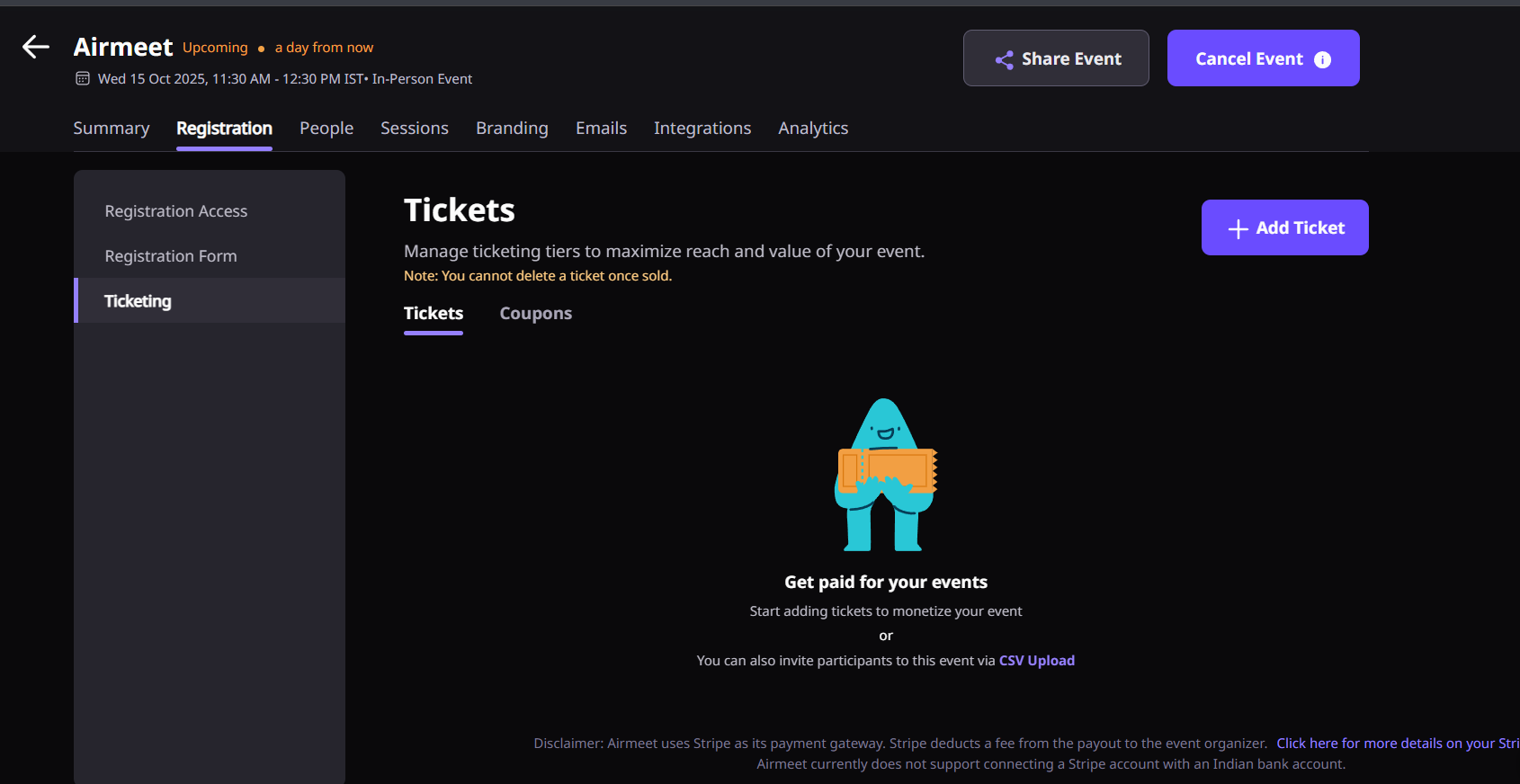The height and width of the screenshot is (784, 1520).
Task: Click the CSV Upload link
Action: [x=1037, y=661]
